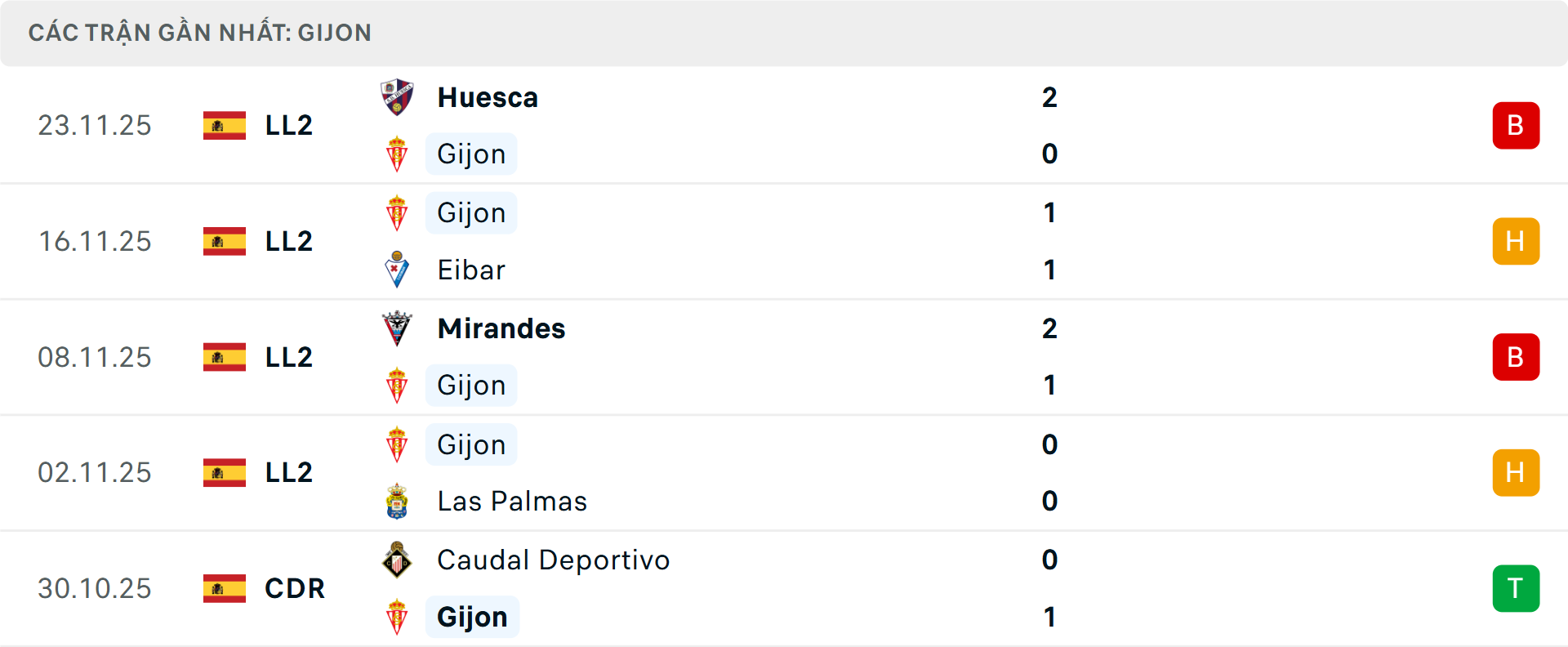Click the red B badge for the Mirandes loss
1568x647 pixels.
point(1516,357)
